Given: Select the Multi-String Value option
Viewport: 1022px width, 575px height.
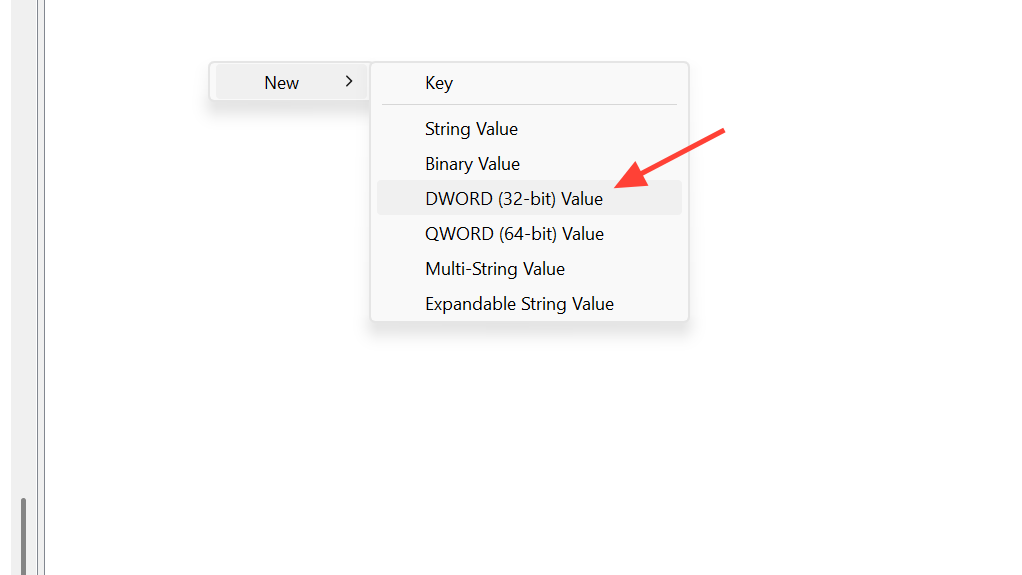Looking at the screenshot, I should [x=495, y=269].
